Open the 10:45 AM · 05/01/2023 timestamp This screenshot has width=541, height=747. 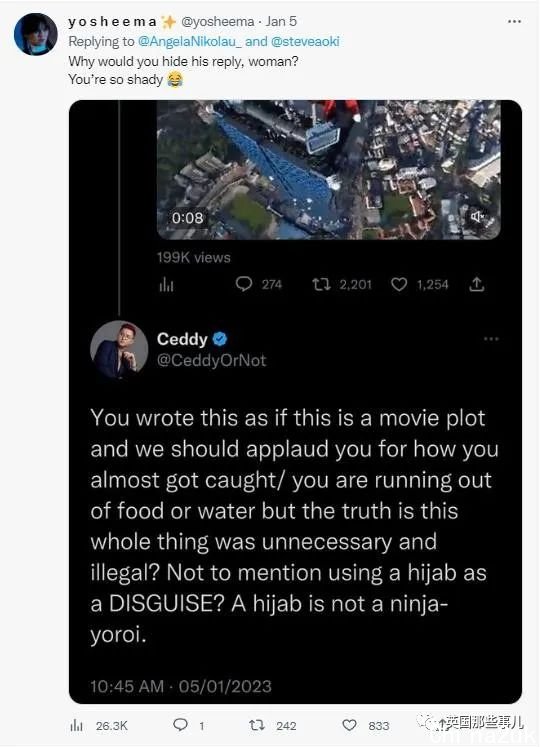tap(181, 686)
